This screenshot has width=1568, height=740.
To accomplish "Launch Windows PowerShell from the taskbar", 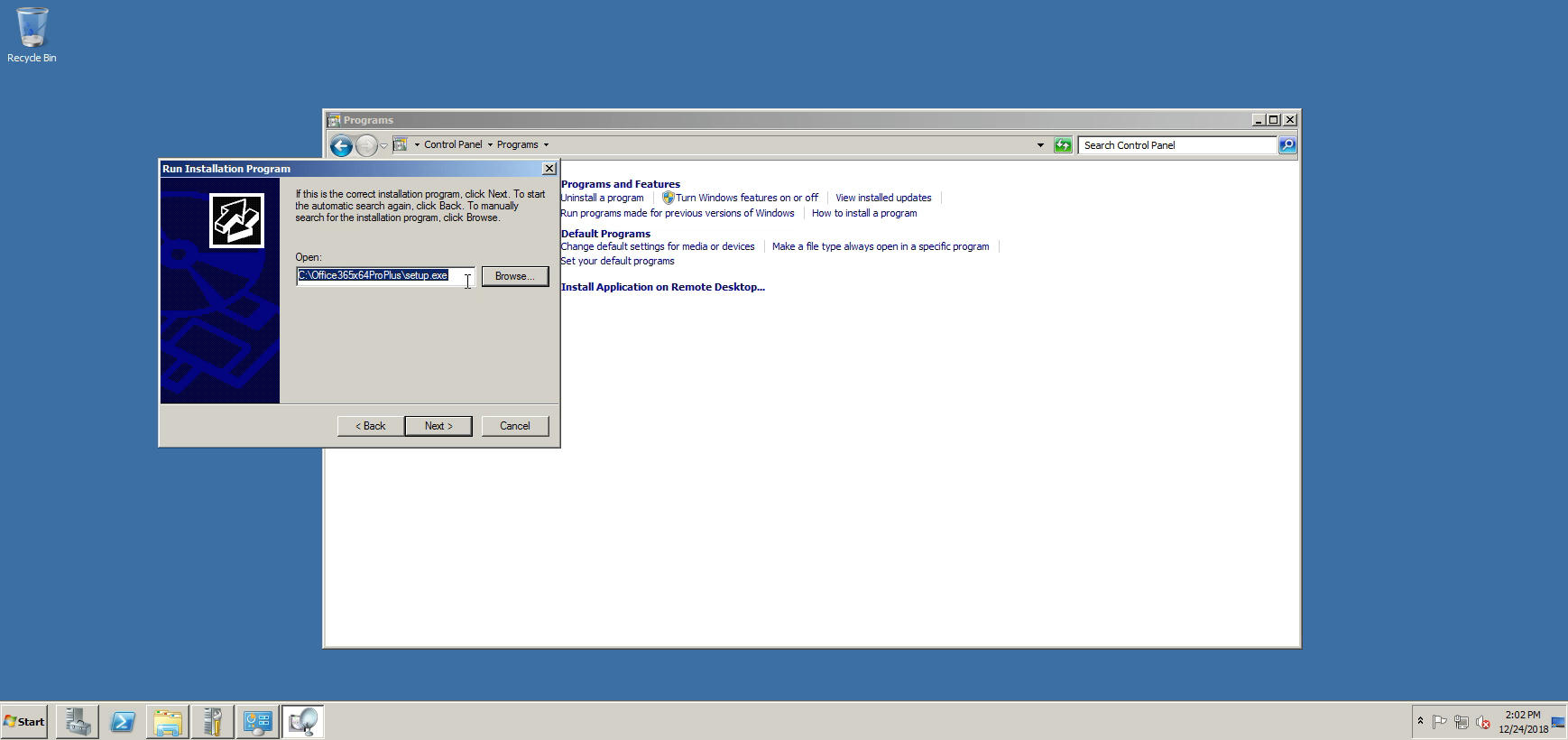I will point(123,721).
